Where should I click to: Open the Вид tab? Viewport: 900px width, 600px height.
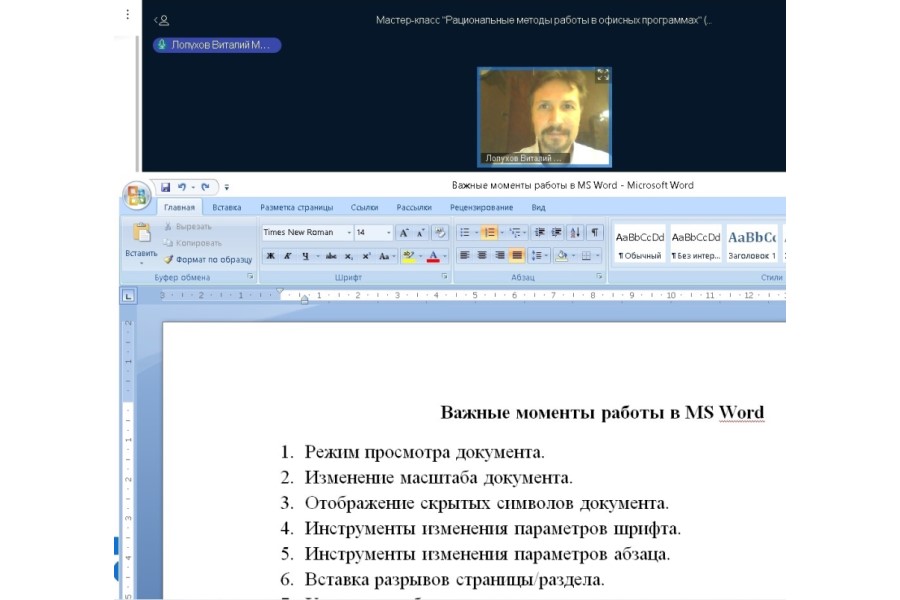tap(538, 207)
